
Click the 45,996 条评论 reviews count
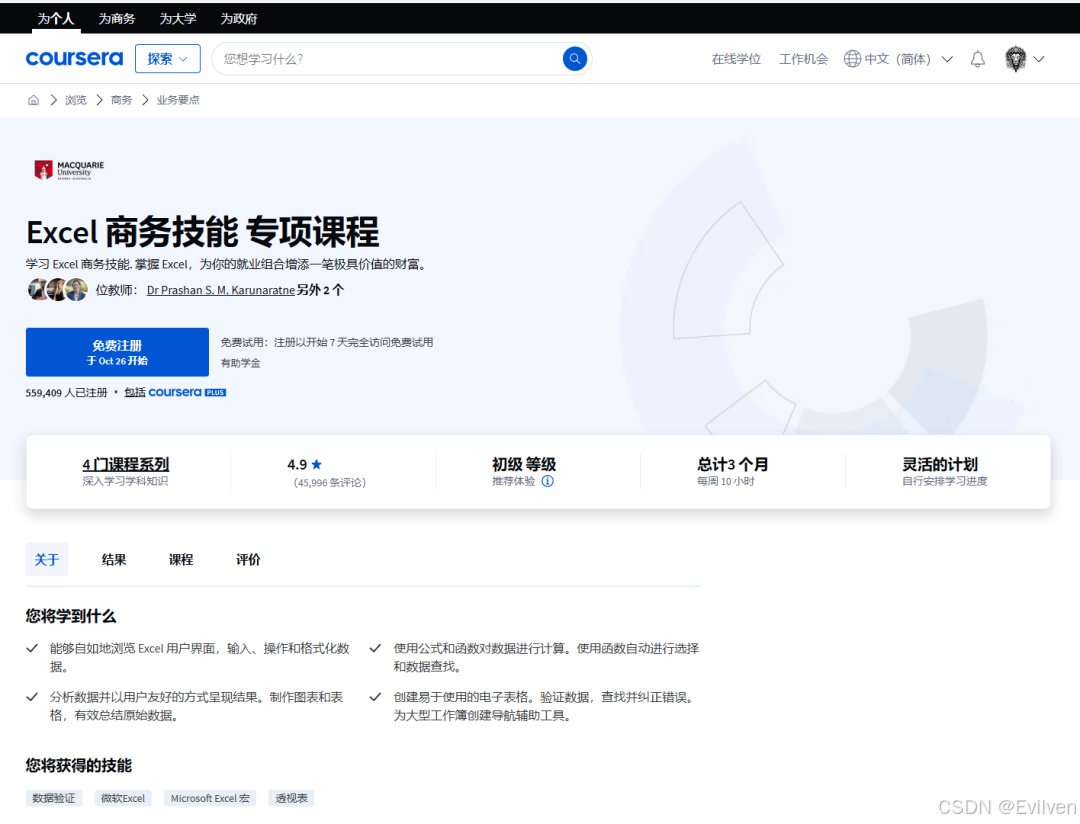330,482
